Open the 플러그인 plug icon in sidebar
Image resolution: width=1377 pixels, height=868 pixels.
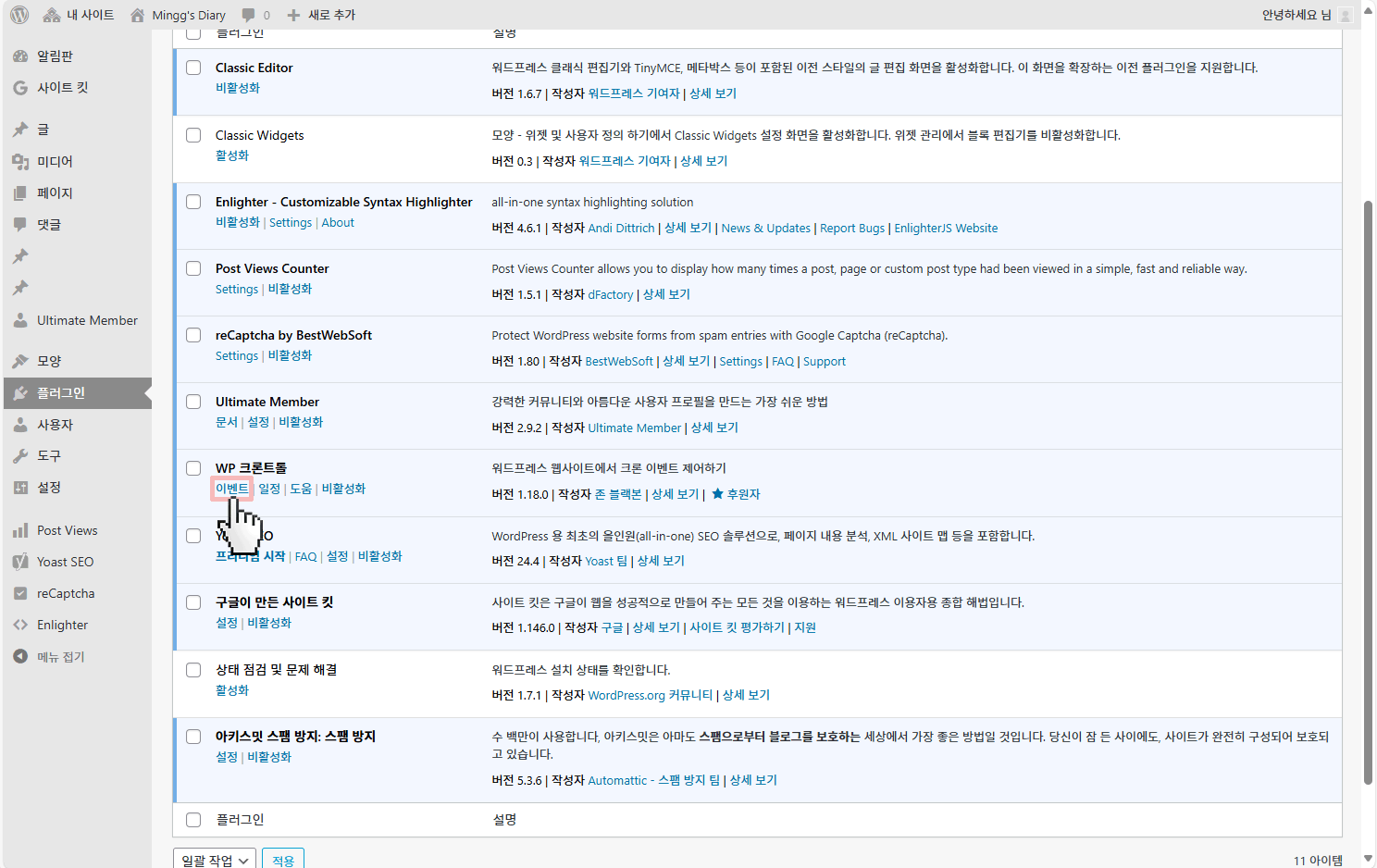click(20, 393)
